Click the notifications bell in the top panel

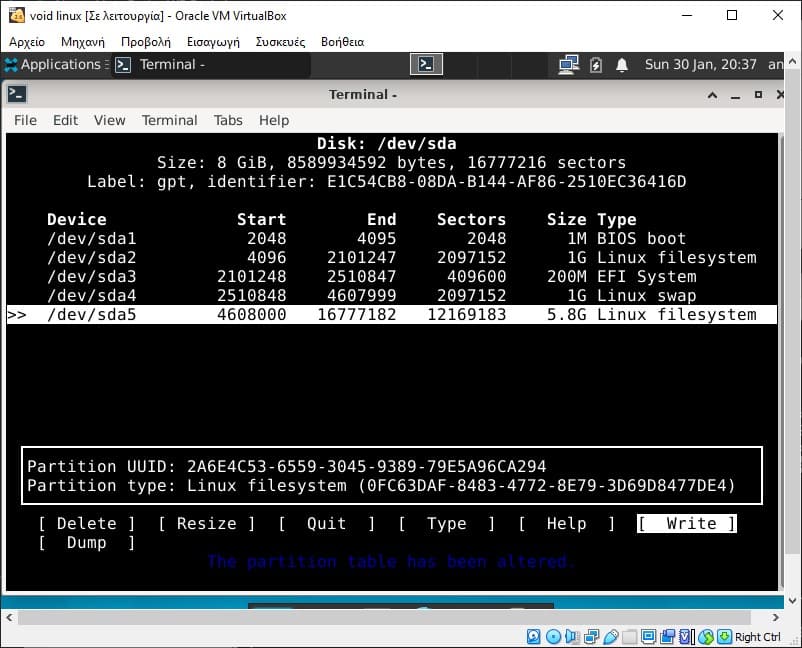click(x=622, y=64)
